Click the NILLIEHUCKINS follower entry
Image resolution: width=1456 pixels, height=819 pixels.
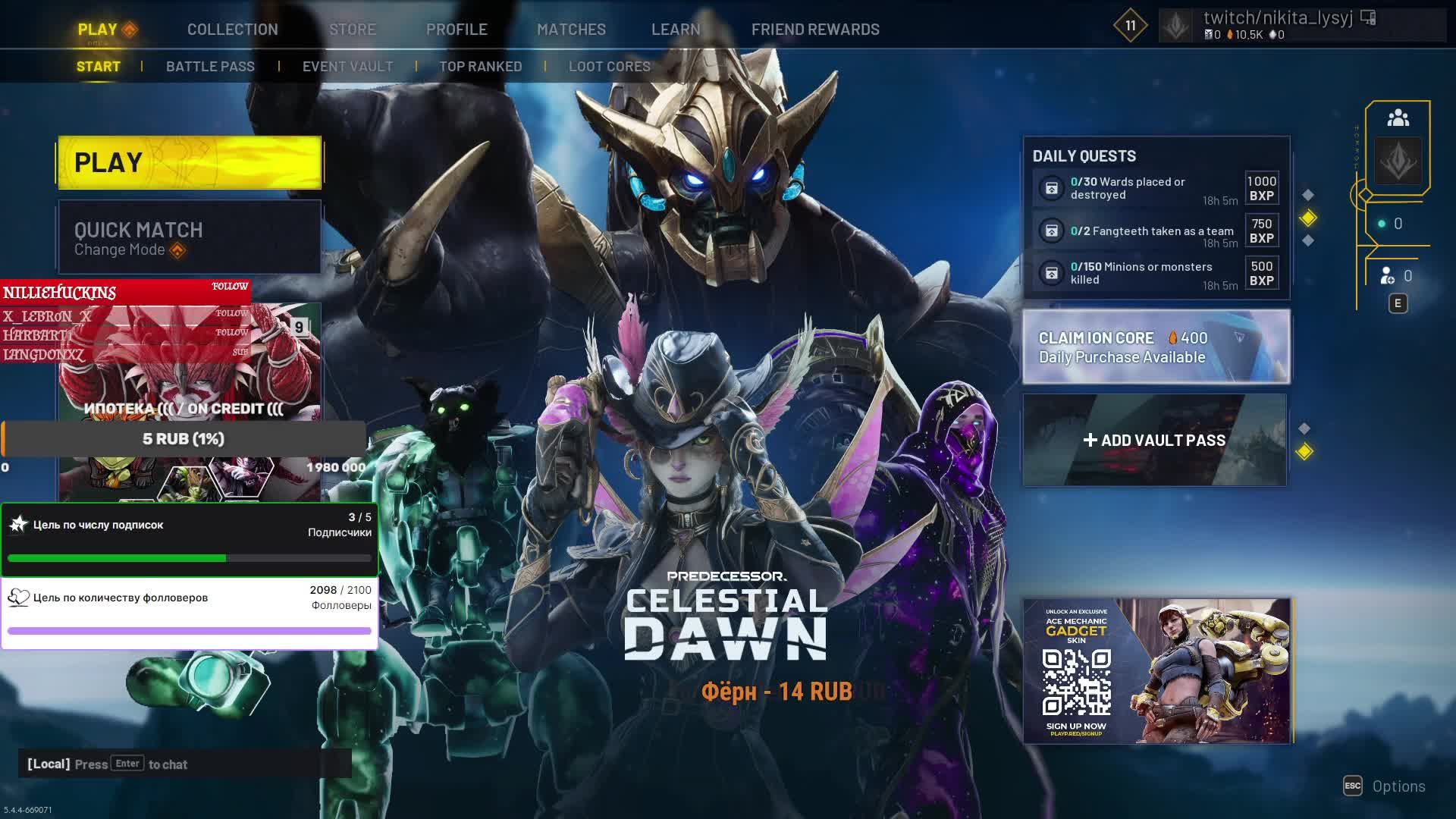point(125,292)
